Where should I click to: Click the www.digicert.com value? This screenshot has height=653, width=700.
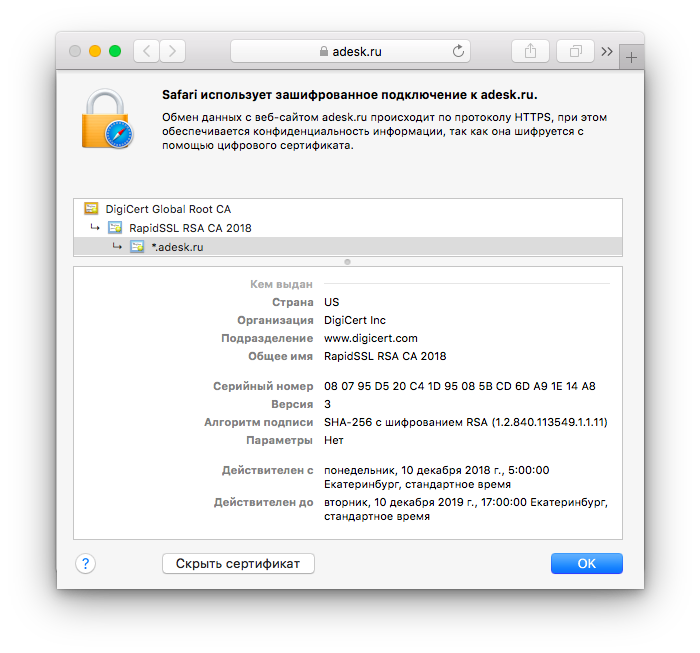pyautogui.click(x=371, y=338)
